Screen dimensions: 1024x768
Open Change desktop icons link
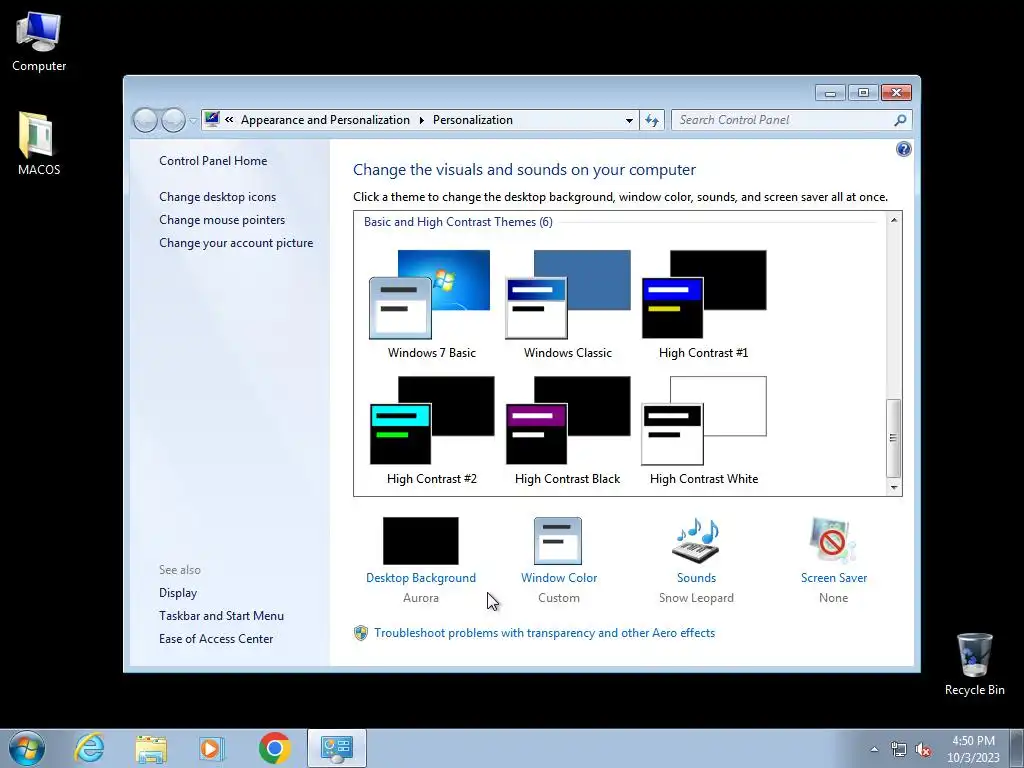coord(217,197)
